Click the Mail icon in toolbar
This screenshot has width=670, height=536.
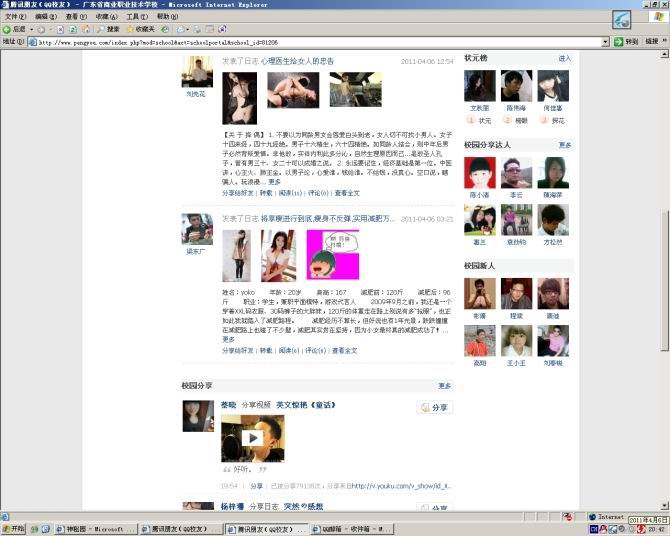[180, 29]
